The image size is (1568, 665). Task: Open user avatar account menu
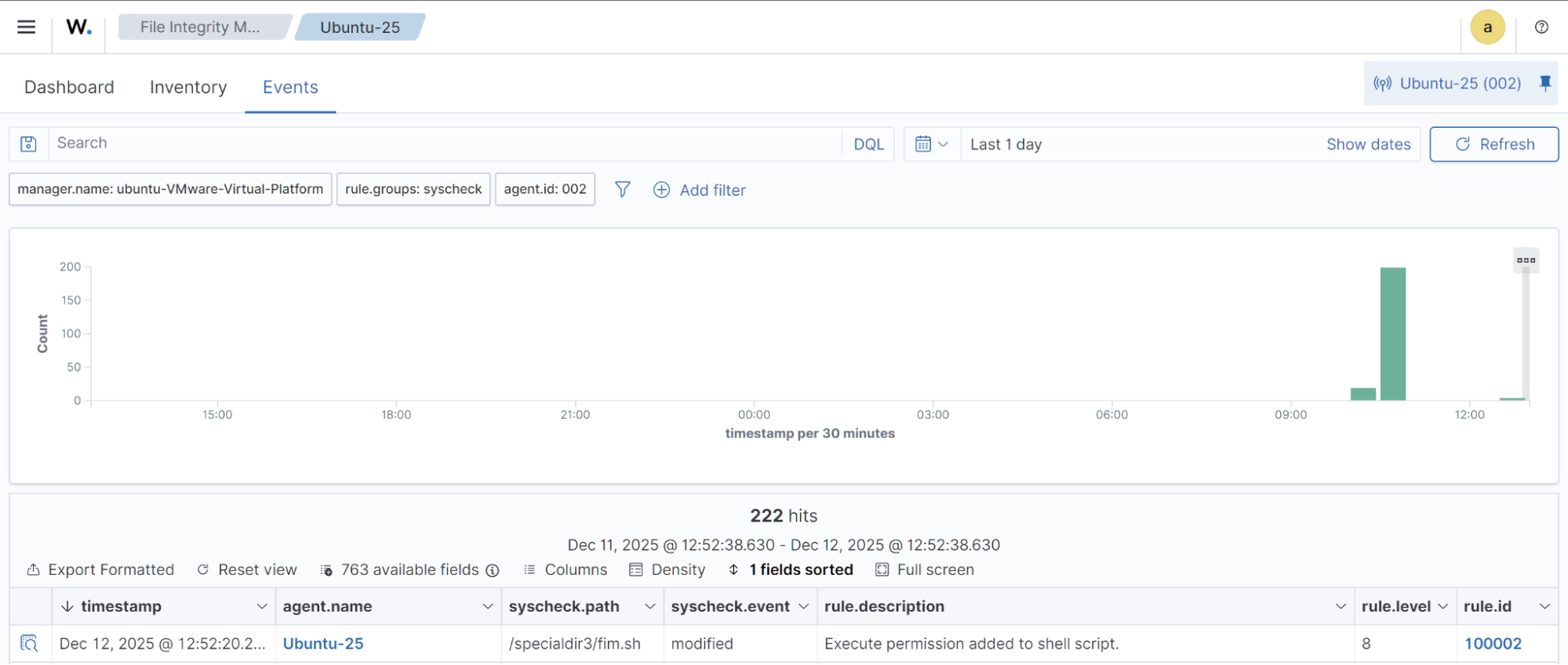pyautogui.click(x=1487, y=27)
